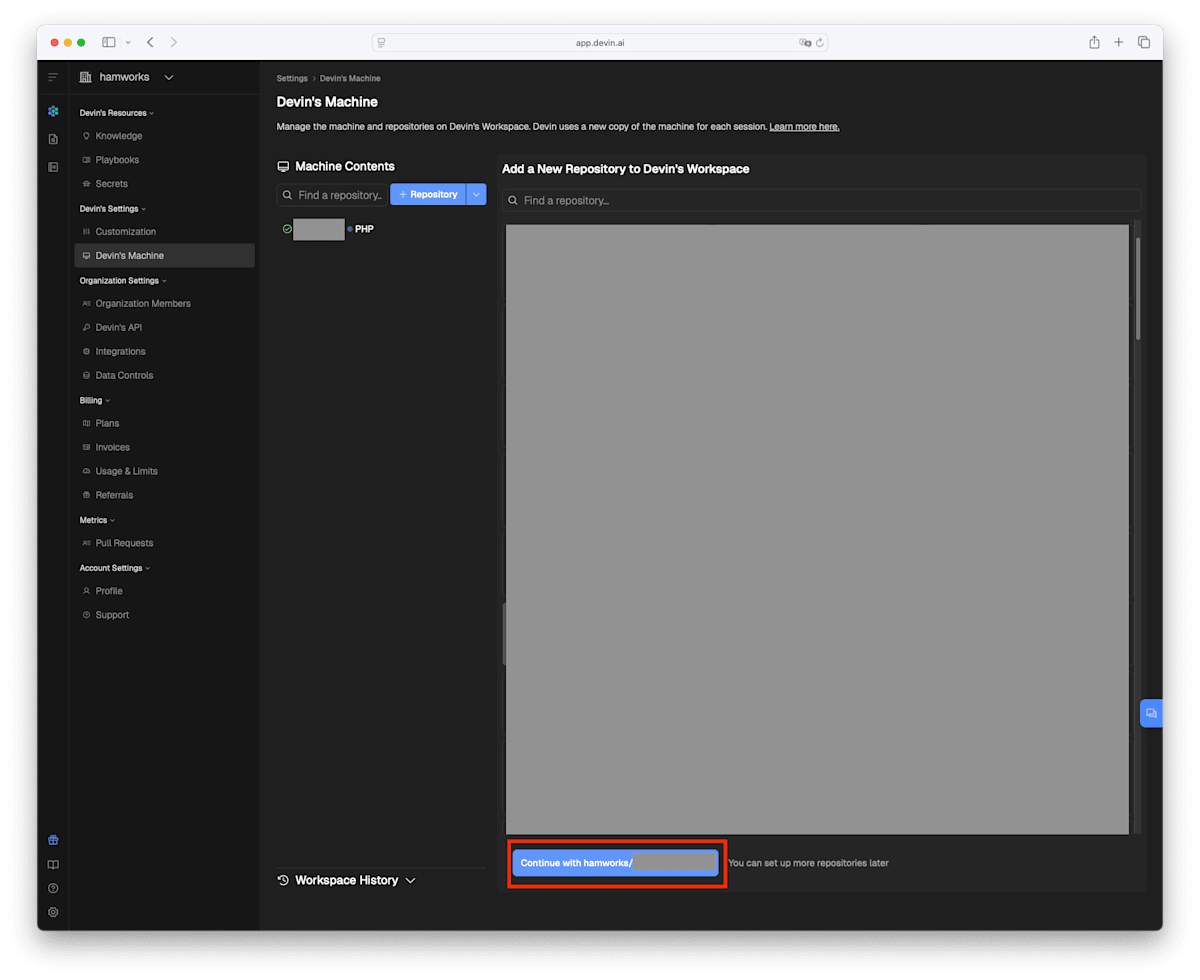1200x980 pixels.
Task: Collapse the Devin's Resources section
Action: click(117, 113)
